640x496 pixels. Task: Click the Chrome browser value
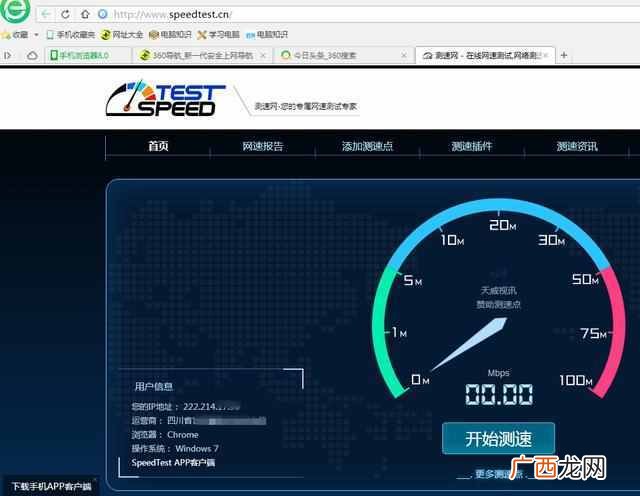[x=182, y=435]
